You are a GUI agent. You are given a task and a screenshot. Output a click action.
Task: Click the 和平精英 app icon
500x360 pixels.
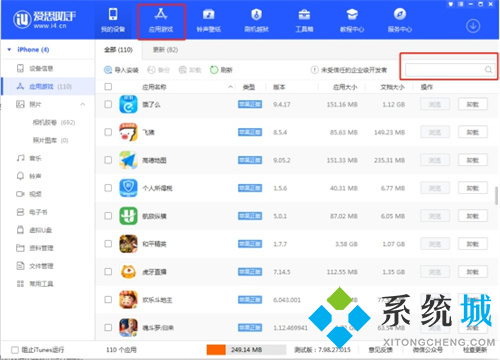pos(128,244)
